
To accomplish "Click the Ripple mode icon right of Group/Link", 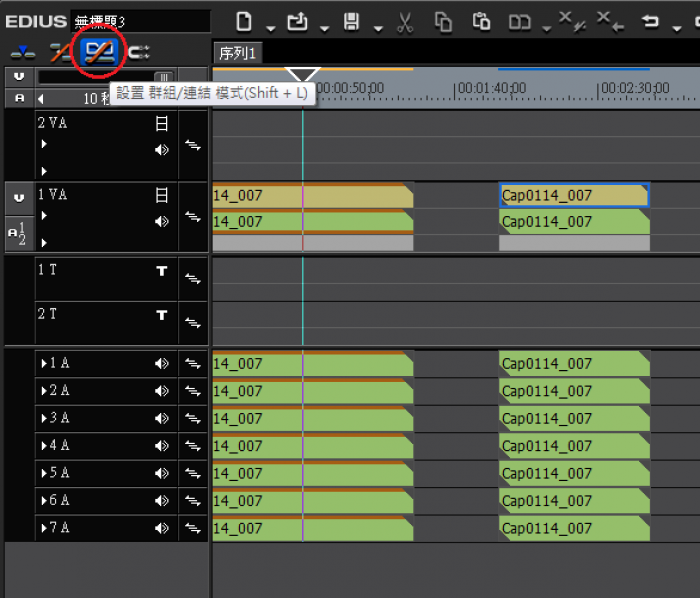I will click(x=138, y=51).
